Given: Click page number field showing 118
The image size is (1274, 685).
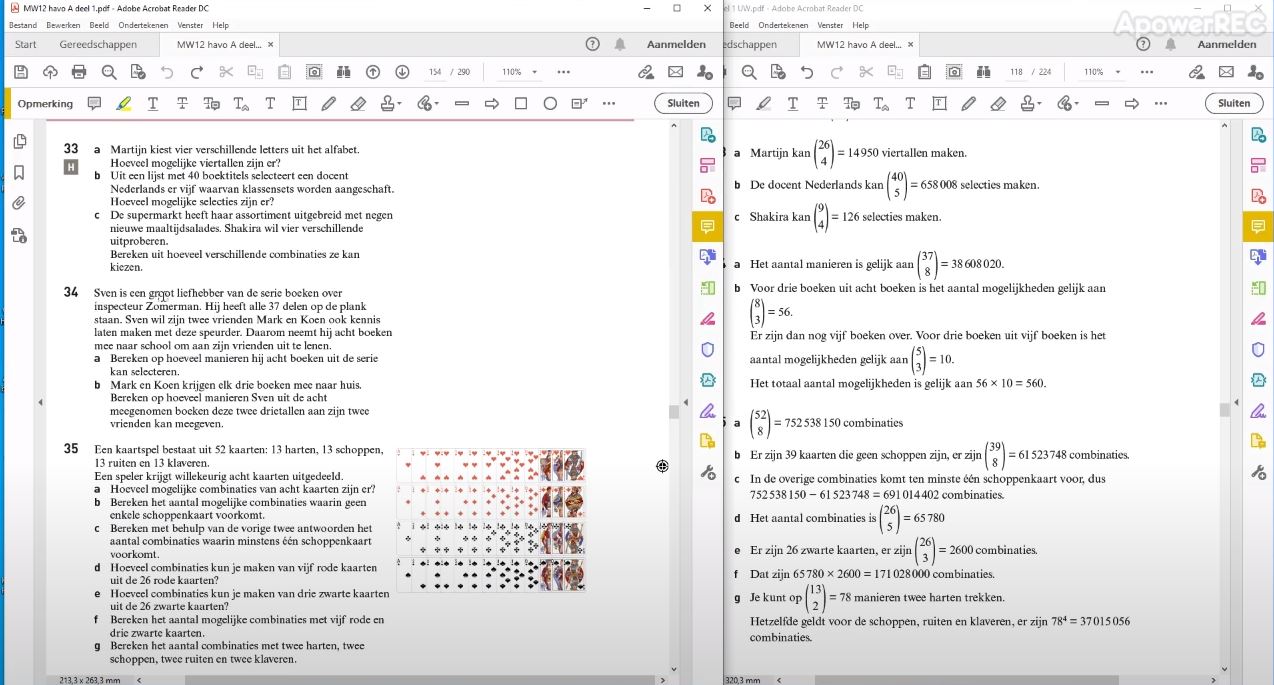Looking at the screenshot, I should click(x=1017, y=72).
